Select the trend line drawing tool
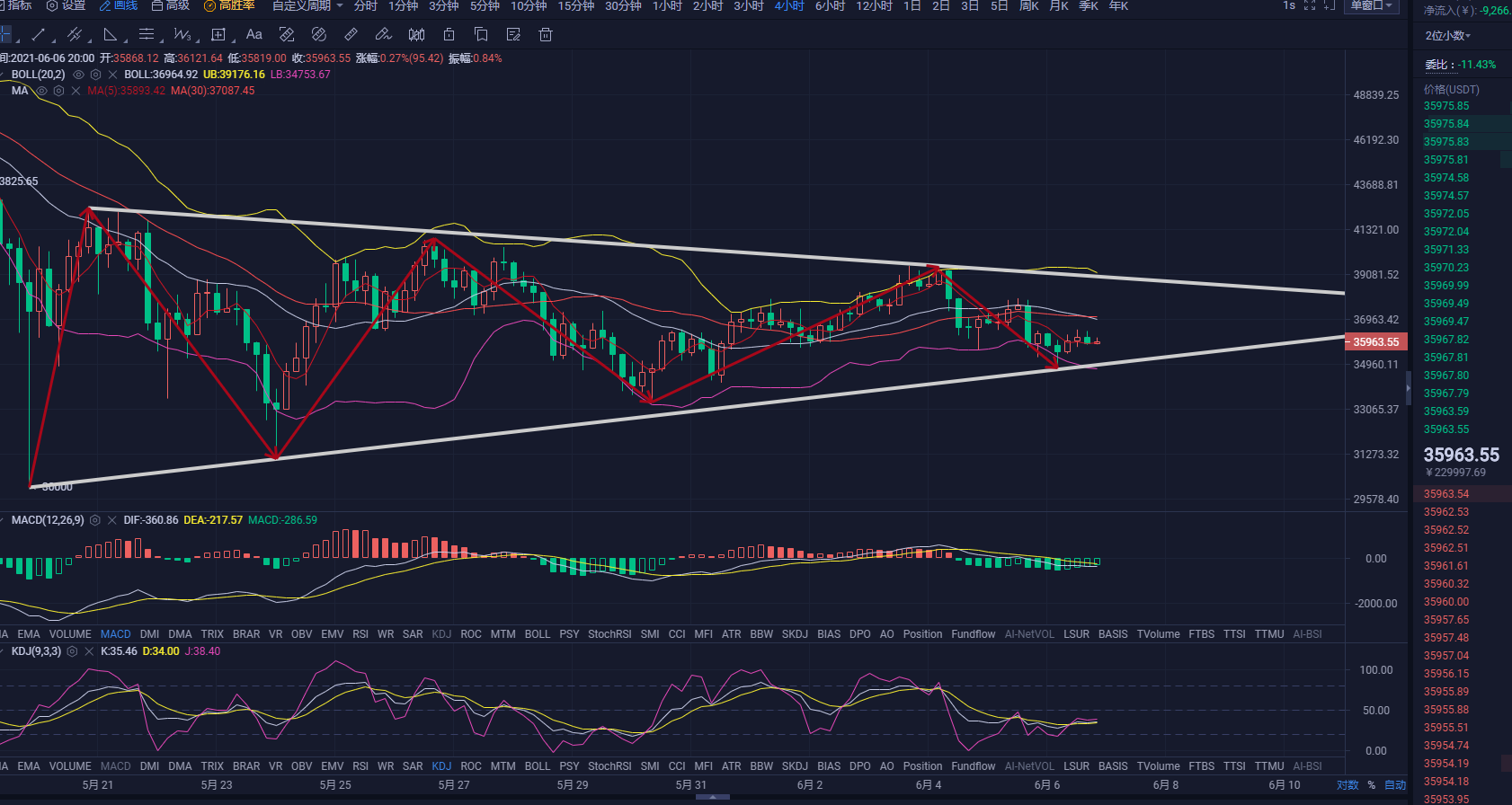Viewport: 1512px width, 805px height. pos(38,35)
